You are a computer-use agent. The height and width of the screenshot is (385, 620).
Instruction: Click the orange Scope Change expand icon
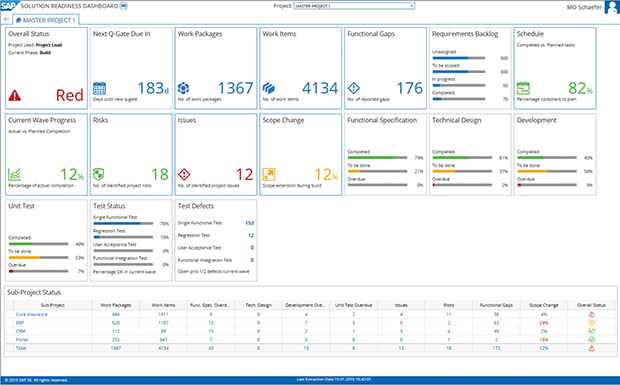coord(269,174)
